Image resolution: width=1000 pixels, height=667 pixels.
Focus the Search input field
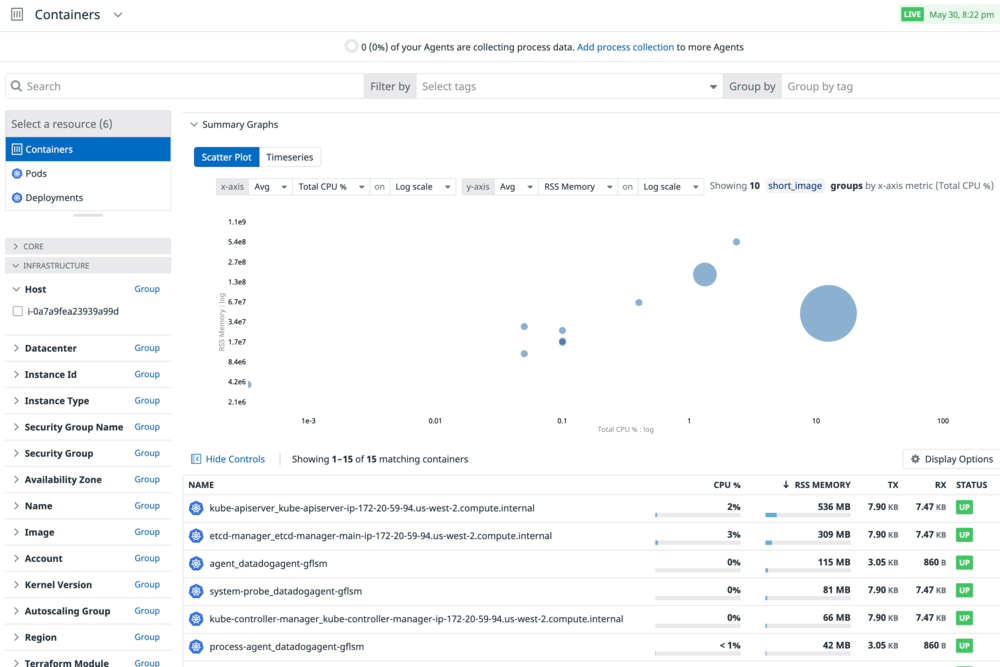click(185, 86)
